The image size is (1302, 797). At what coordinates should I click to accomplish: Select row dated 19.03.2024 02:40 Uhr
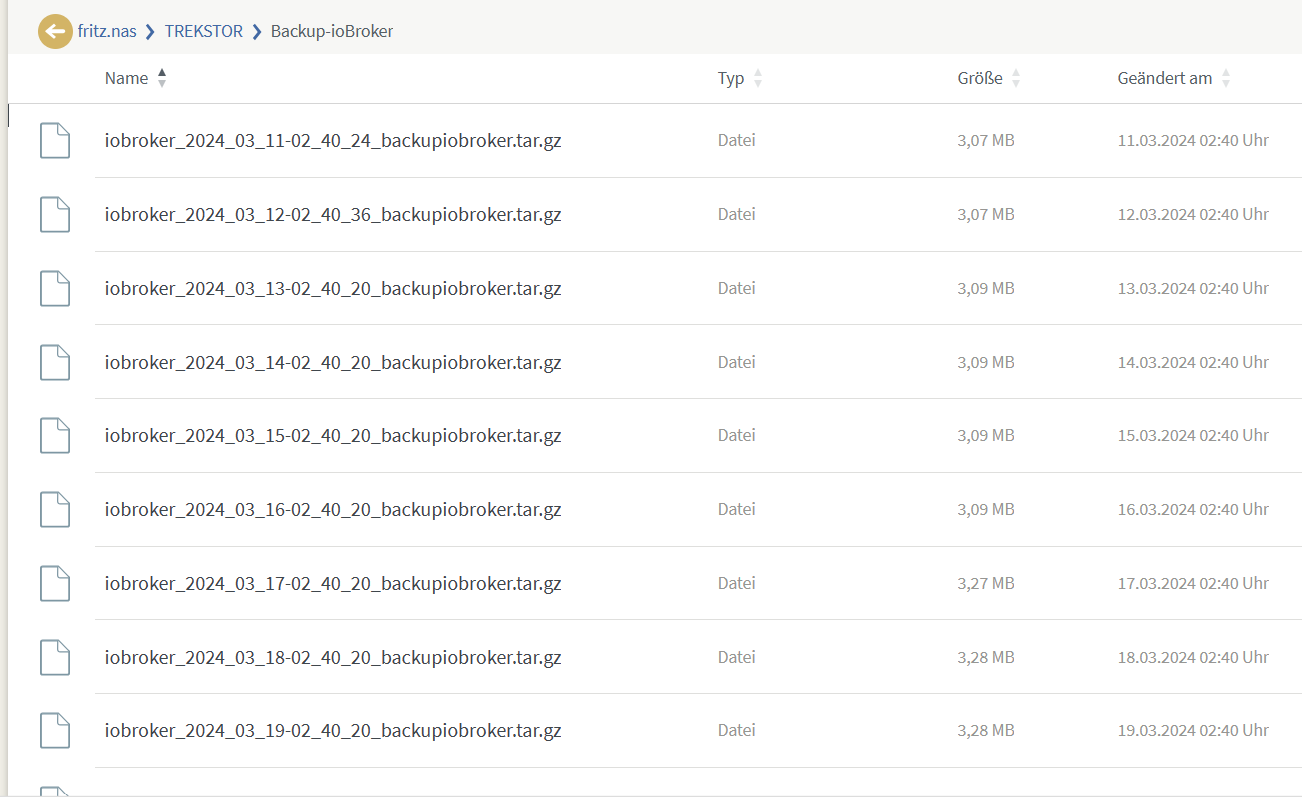click(x=1193, y=731)
